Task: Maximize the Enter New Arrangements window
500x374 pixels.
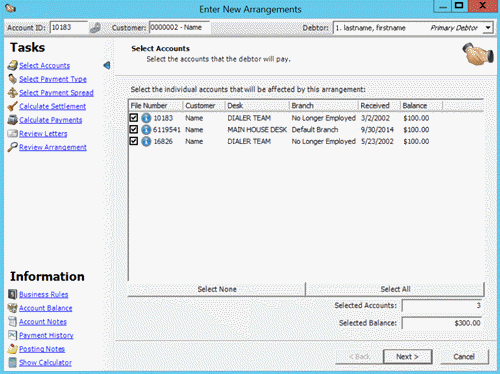Action: (x=460, y=6)
